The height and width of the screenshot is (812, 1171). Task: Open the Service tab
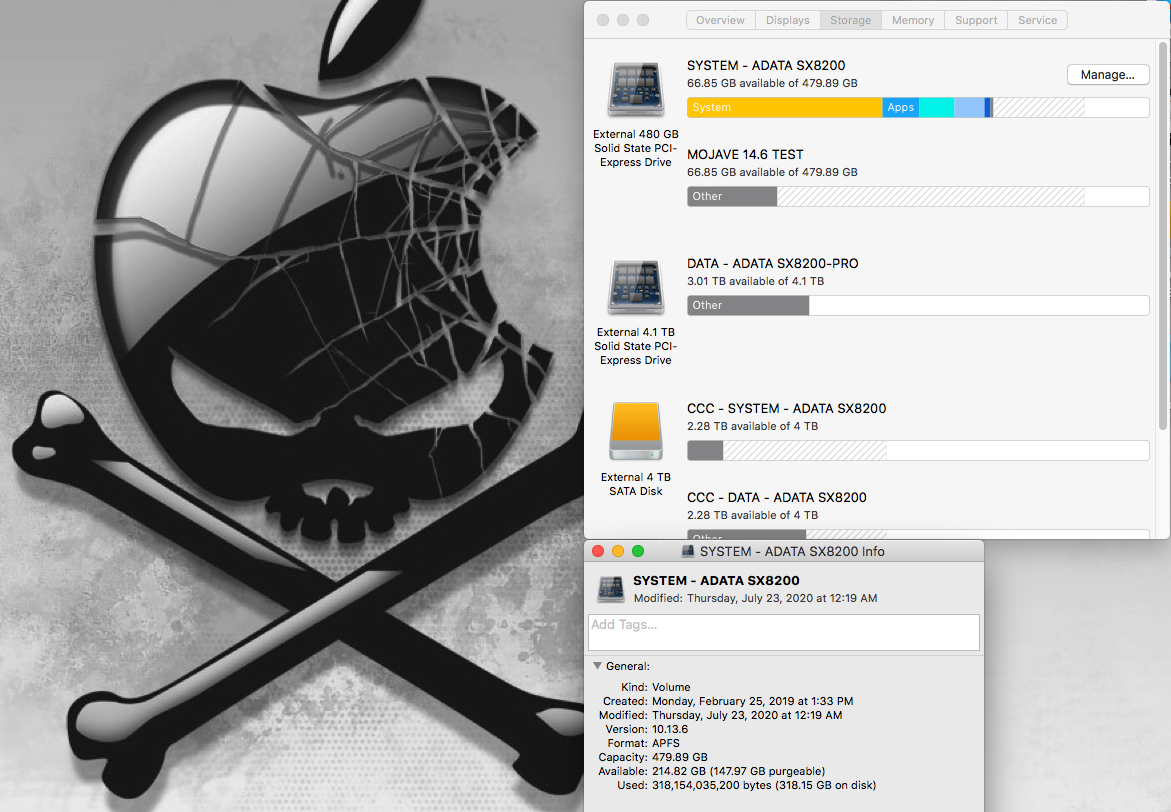tap(1037, 20)
